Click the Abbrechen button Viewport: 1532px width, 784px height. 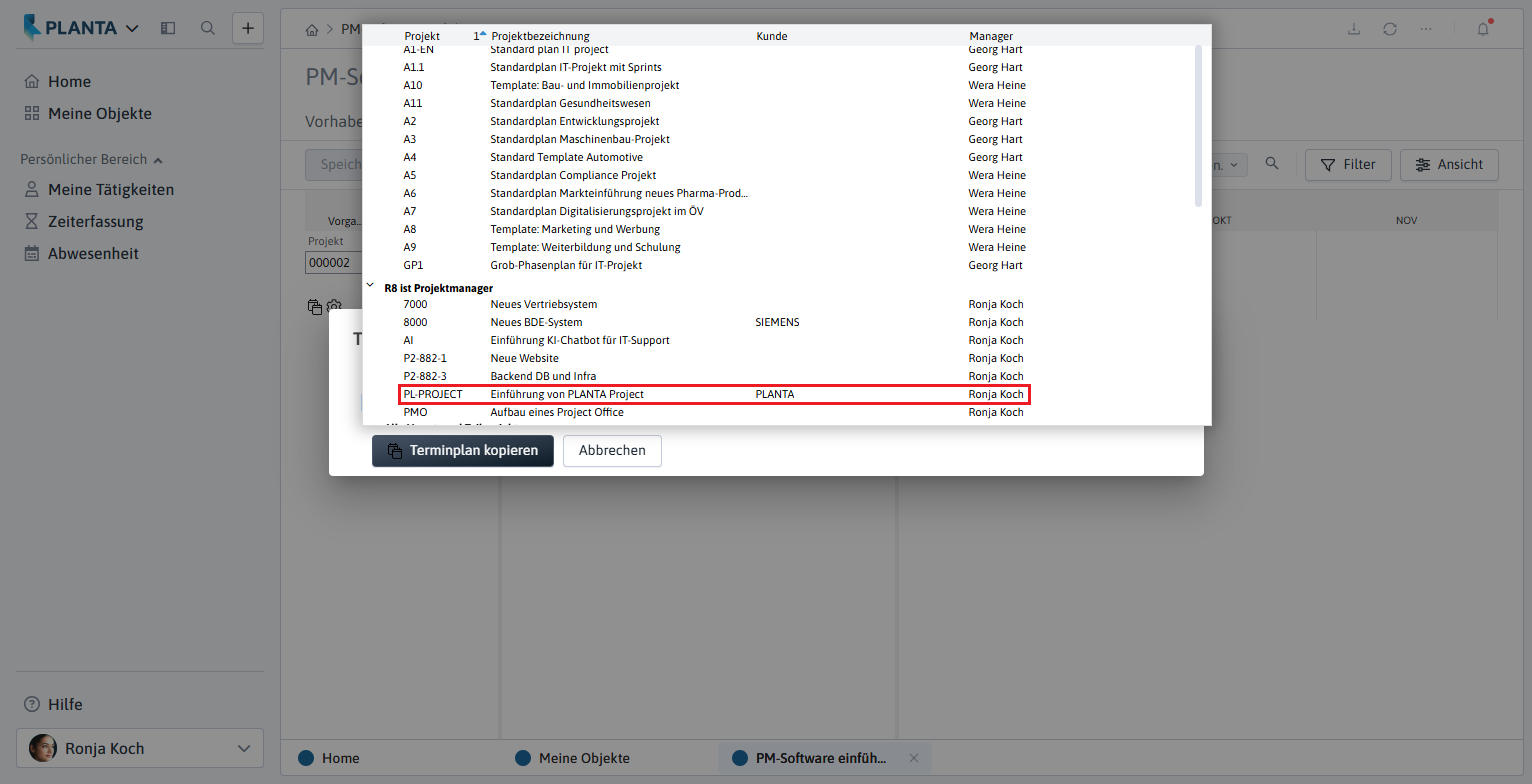[612, 450]
